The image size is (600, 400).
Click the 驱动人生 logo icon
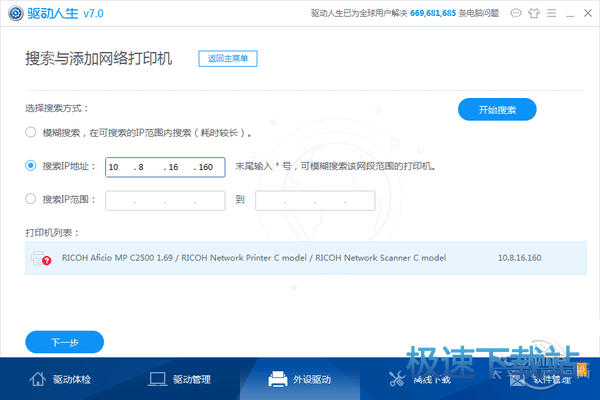tap(16, 13)
